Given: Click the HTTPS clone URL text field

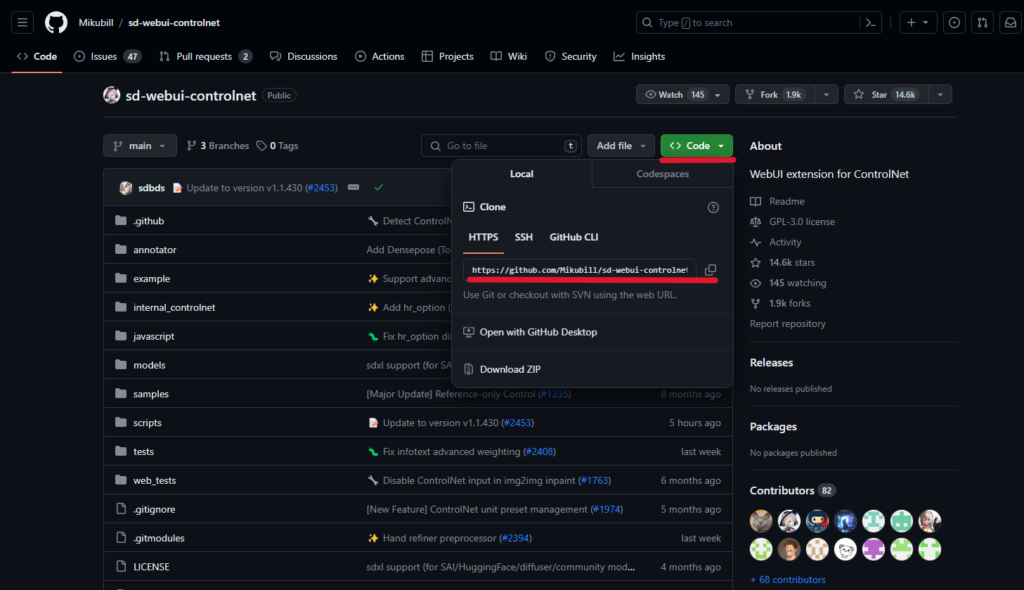Looking at the screenshot, I should pyautogui.click(x=579, y=270).
